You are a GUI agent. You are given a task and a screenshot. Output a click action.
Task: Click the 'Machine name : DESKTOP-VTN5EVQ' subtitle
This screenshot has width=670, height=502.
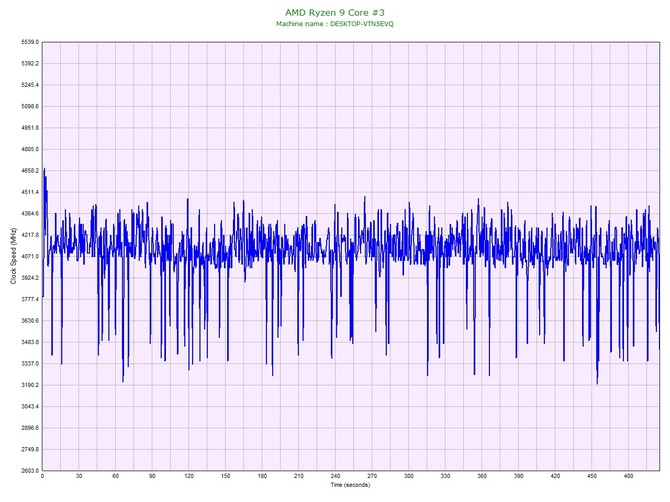point(335,24)
